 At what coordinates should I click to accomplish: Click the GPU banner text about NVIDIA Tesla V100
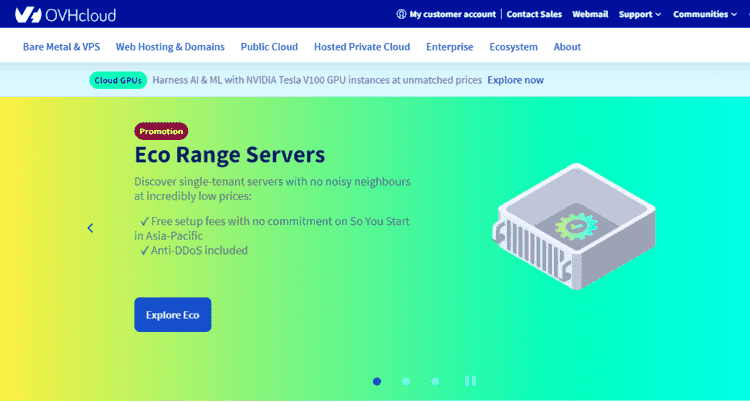pos(317,80)
